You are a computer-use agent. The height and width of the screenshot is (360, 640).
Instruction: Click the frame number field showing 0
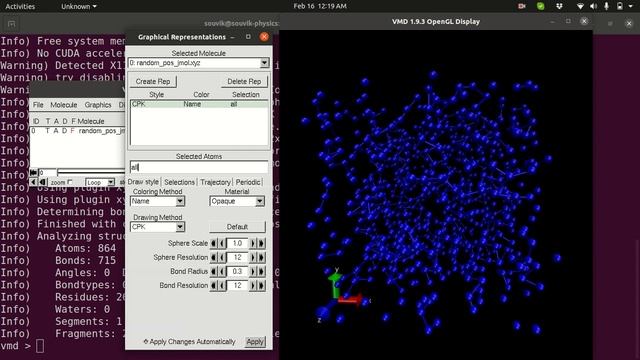click(x=47, y=172)
